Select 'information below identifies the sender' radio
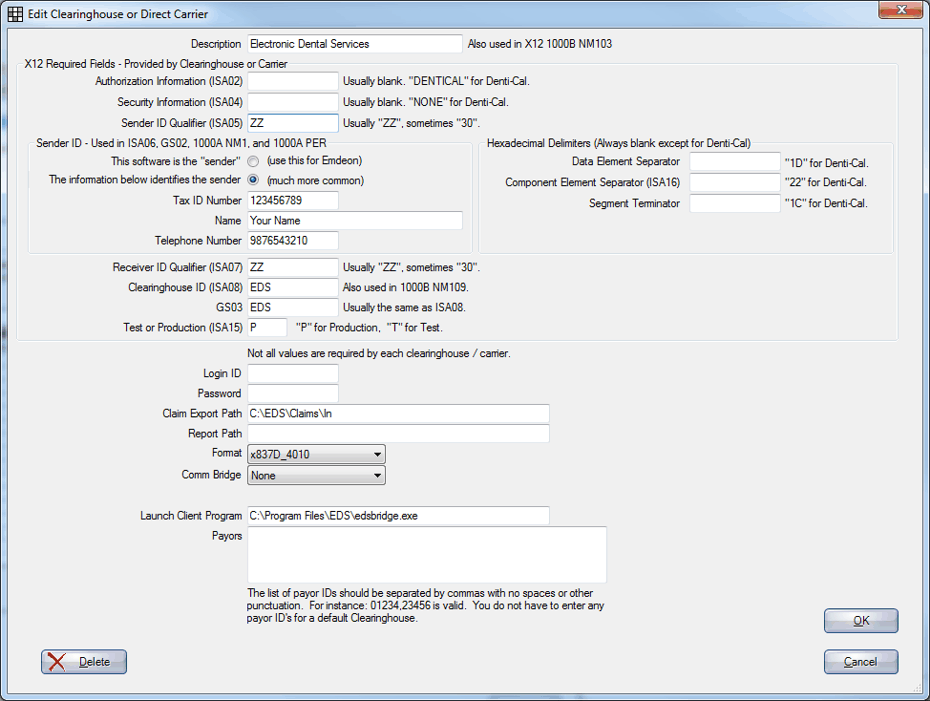This screenshot has width=930, height=701. 253,180
